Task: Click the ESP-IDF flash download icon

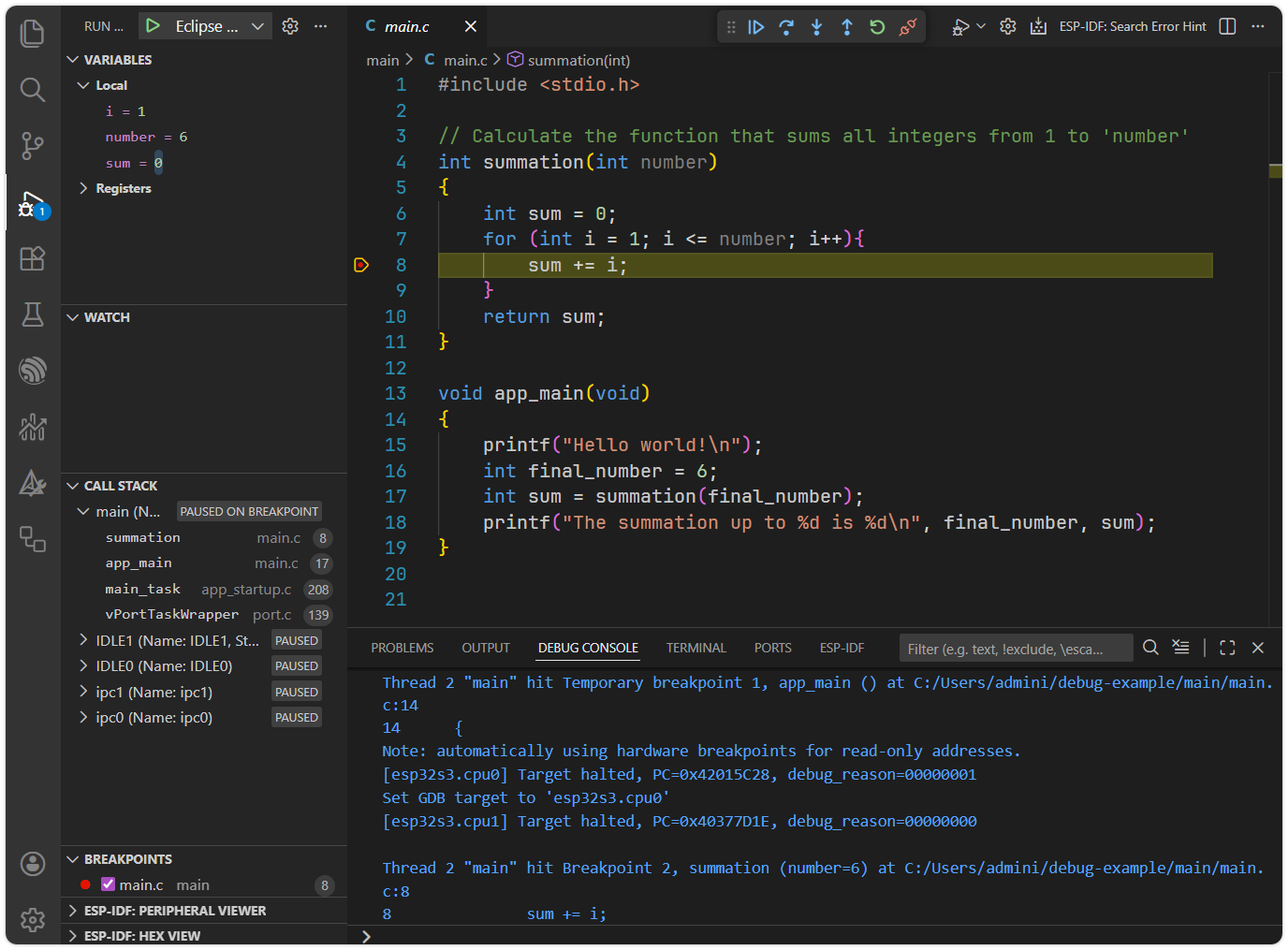Action: tap(1039, 26)
